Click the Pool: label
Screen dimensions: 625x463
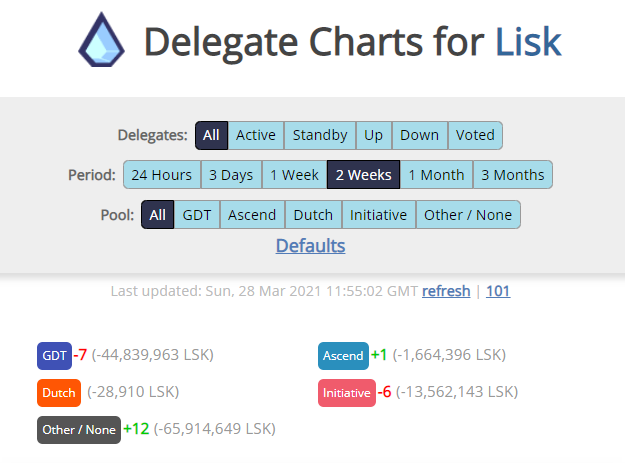coord(118,215)
